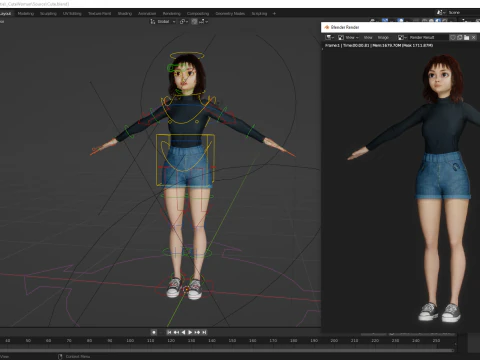Screen dimensions: 480x360
Task: Jump to the first frame
Action: pyautogui.click(x=169, y=332)
